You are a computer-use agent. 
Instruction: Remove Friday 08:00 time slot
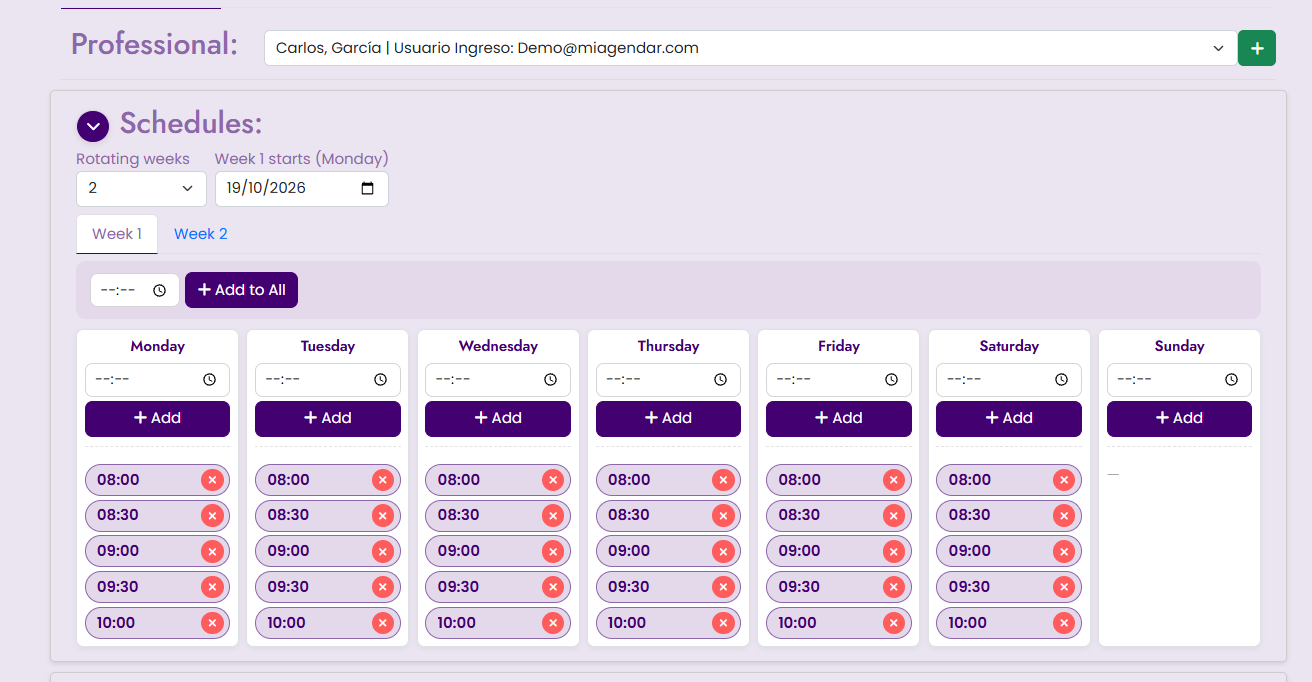tap(893, 480)
